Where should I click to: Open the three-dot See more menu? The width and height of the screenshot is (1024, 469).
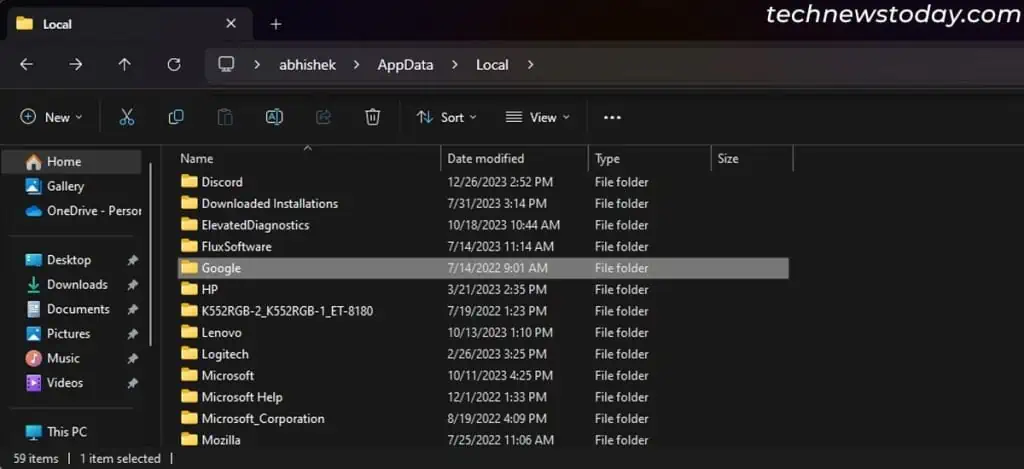(x=612, y=117)
